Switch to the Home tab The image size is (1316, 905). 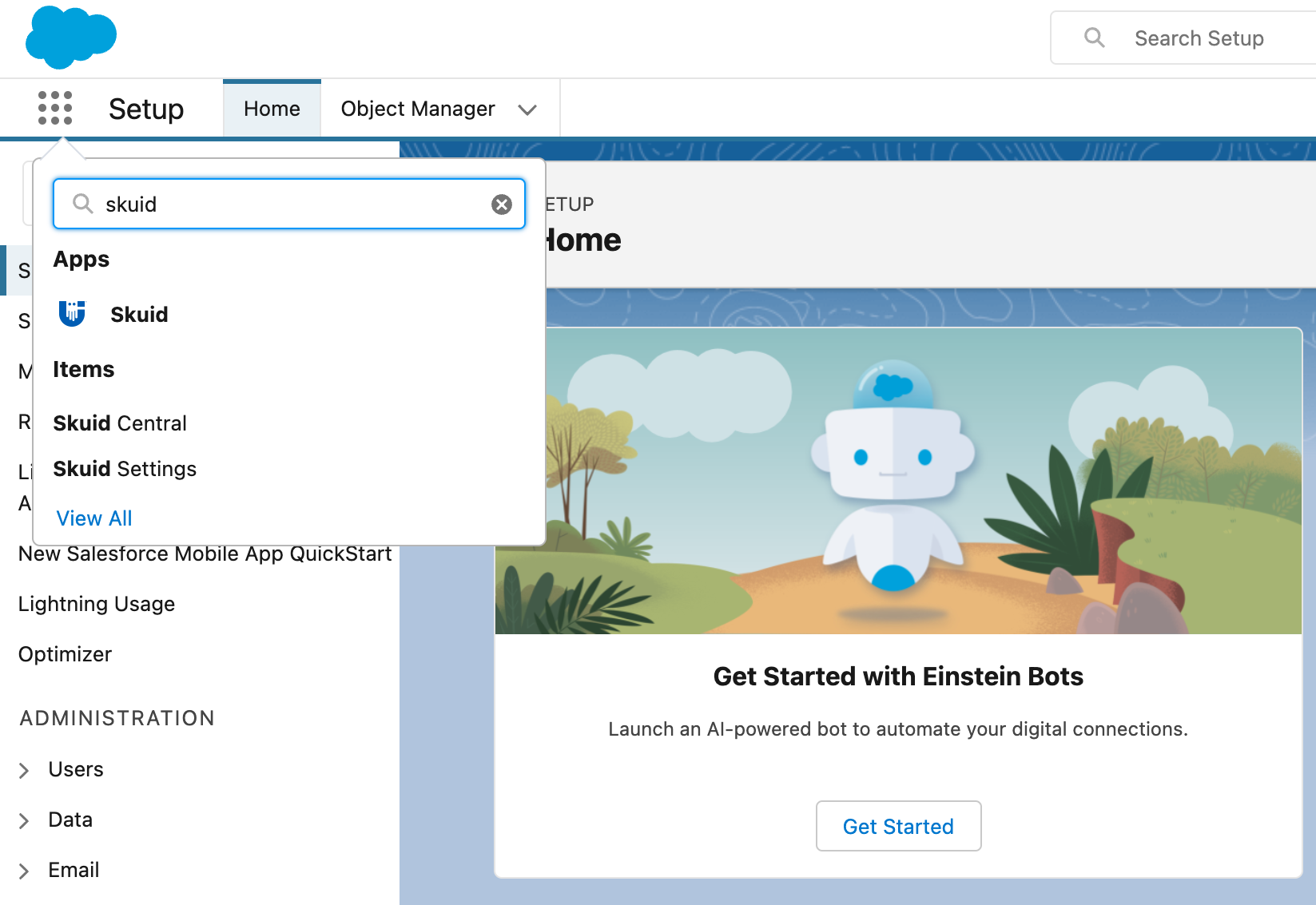(272, 109)
